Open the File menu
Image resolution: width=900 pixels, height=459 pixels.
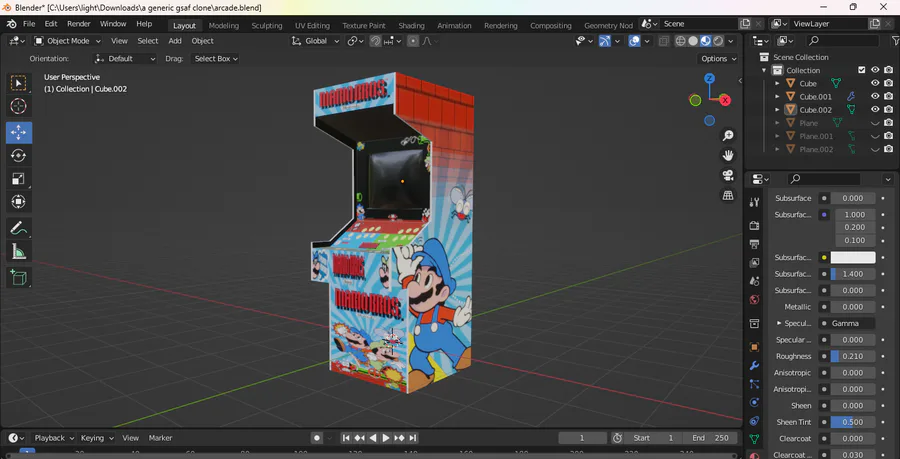[29, 24]
